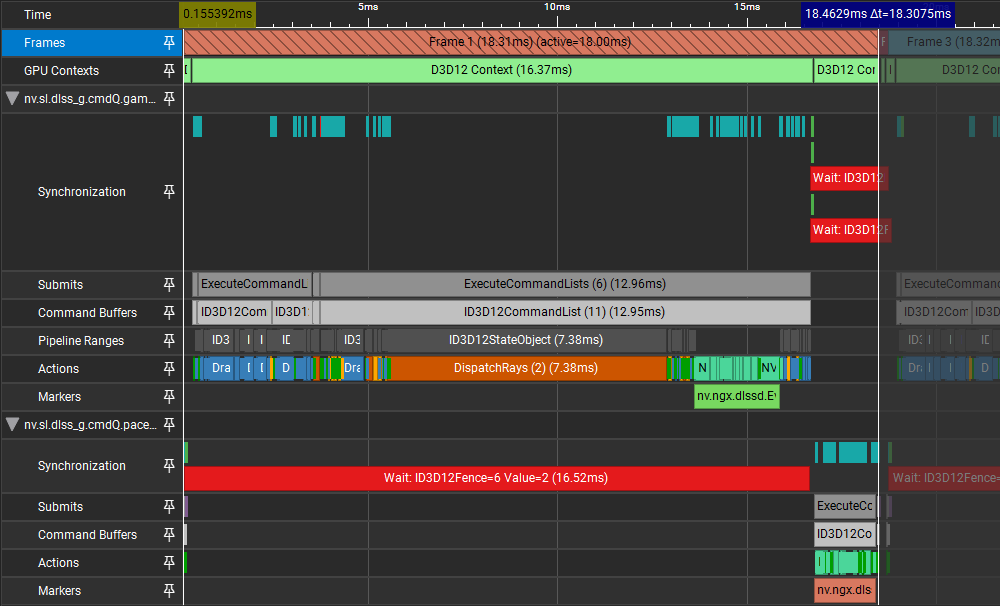Pin the Frames row
The height and width of the screenshot is (606, 1000).
pyautogui.click(x=169, y=43)
